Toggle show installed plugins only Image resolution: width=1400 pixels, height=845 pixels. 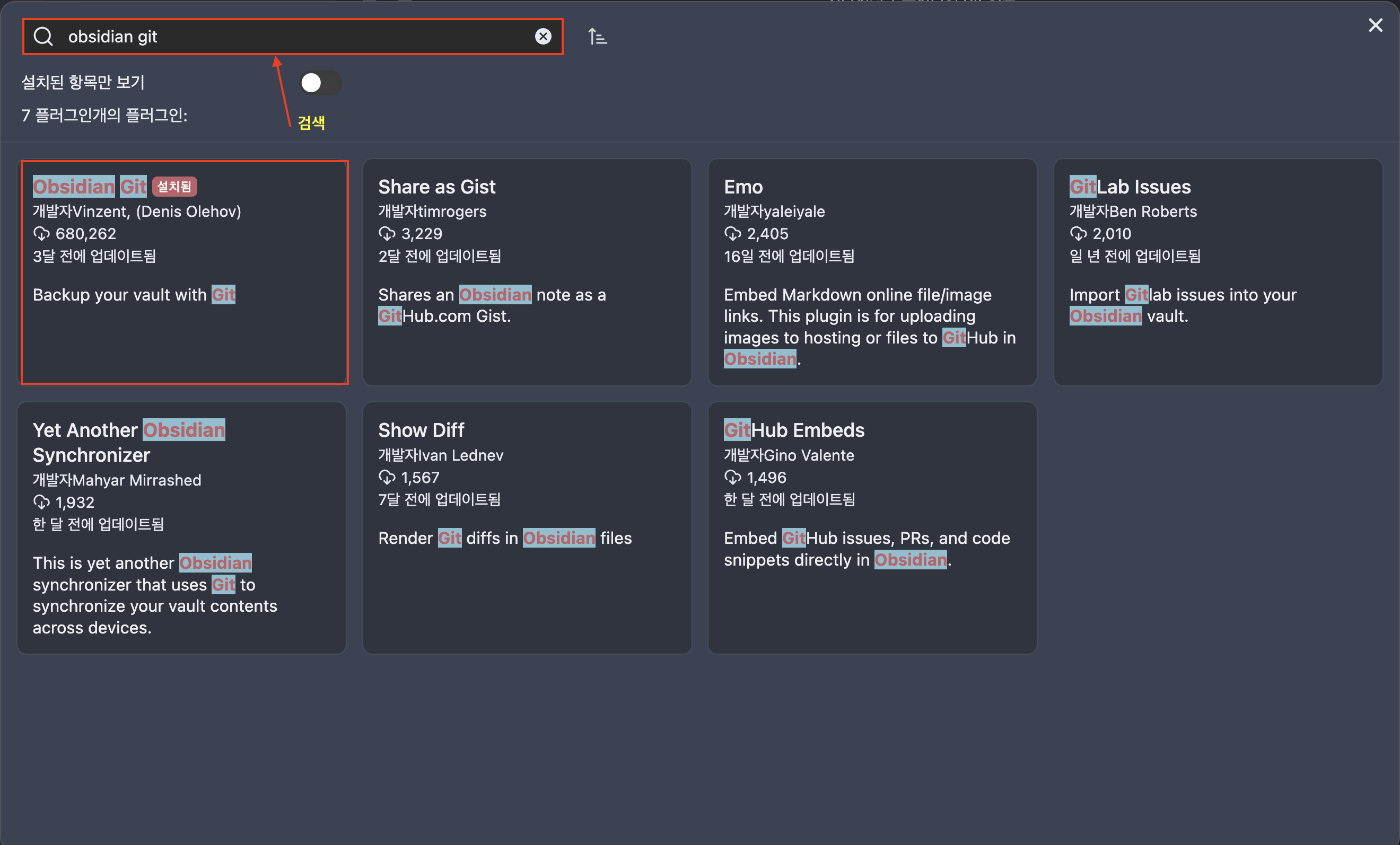pos(320,83)
